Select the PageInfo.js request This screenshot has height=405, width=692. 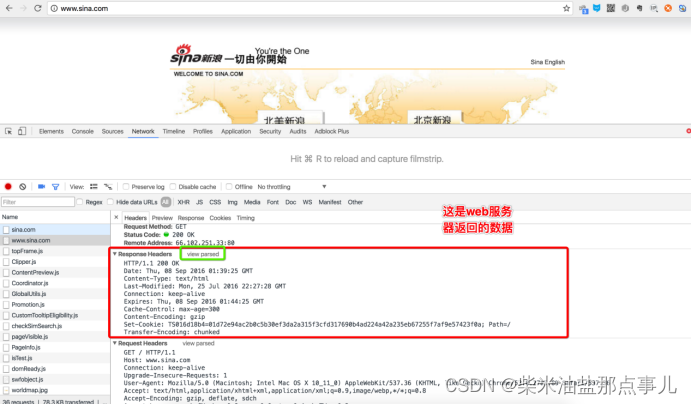[55, 348]
